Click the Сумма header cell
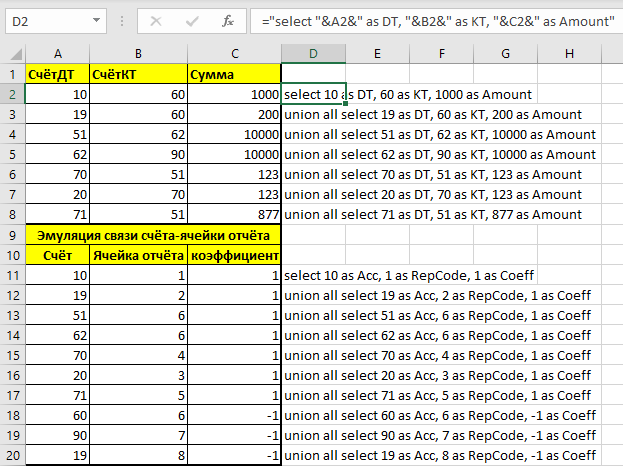Viewport: 623px width, 466px height. pos(234,74)
